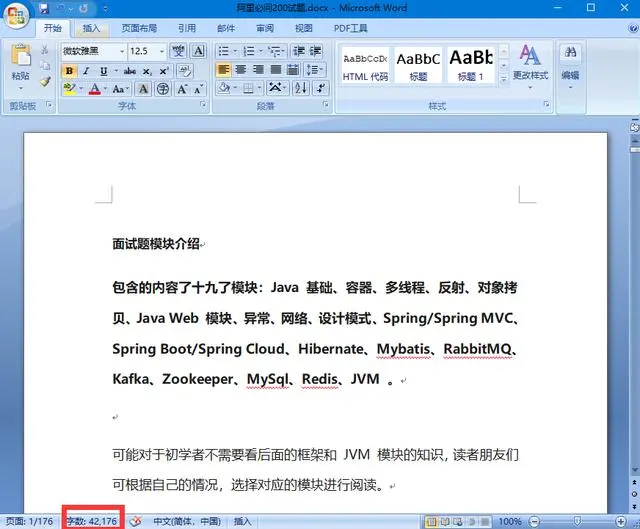Viewport: 640px width, 529px height.
Task: Click the numbered list icon
Action: 248,51
